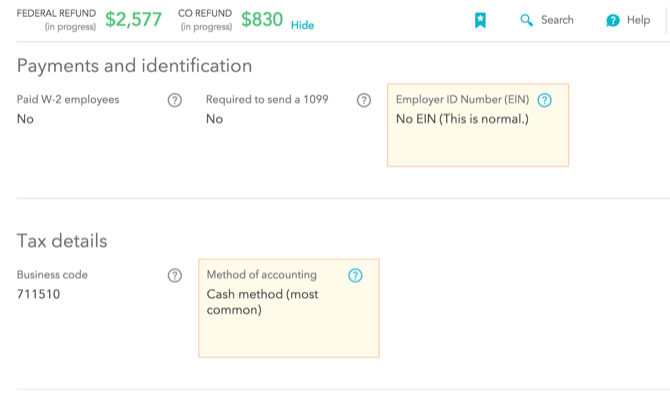This screenshot has width=670, height=403.
Task: Select the No EIN field
Action: pos(462,120)
